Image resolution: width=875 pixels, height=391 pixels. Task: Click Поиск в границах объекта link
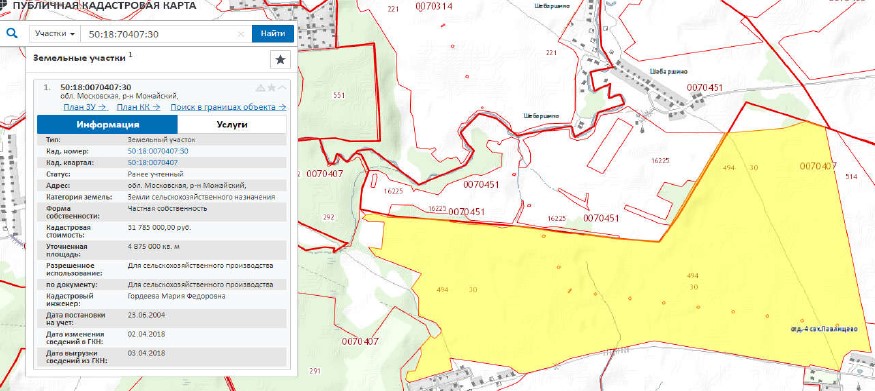[x=228, y=107]
